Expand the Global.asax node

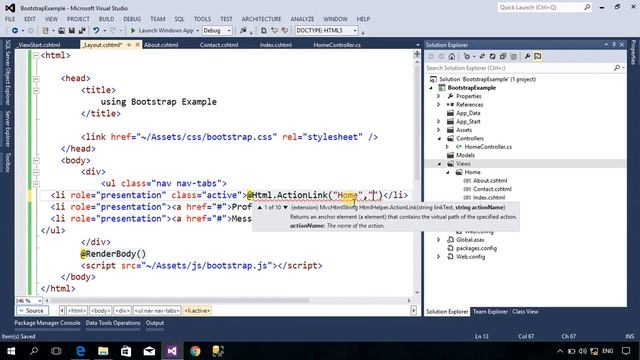pos(439,240)
